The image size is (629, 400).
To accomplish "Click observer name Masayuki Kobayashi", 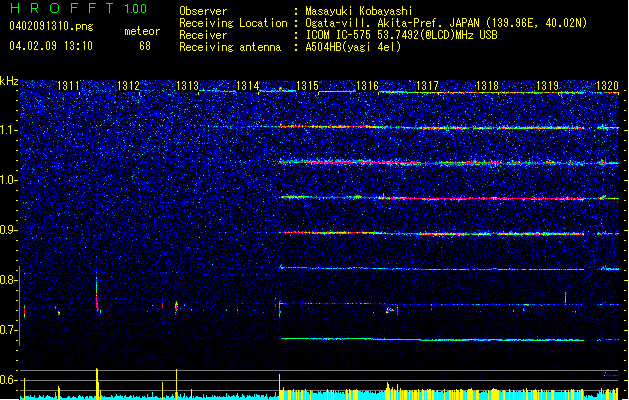I will pyautogui.click(x=359, y=11).
